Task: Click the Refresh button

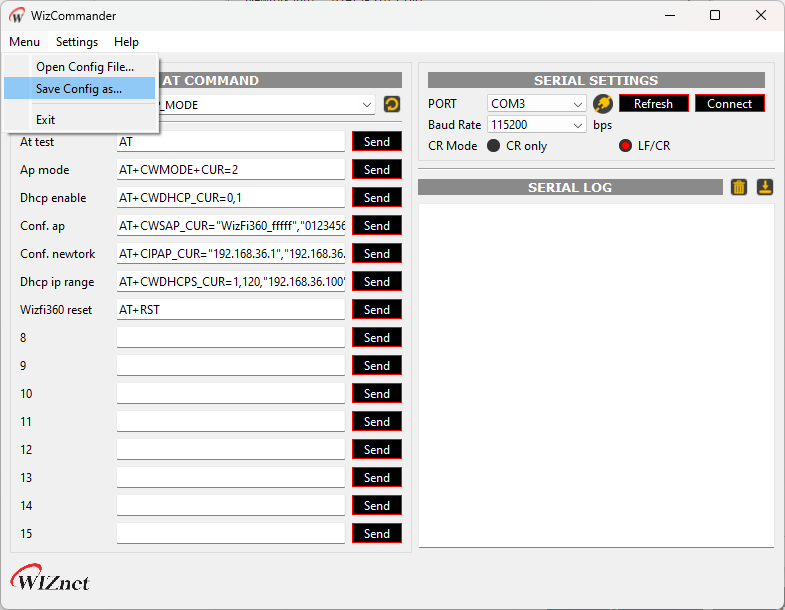Action: 653,104
